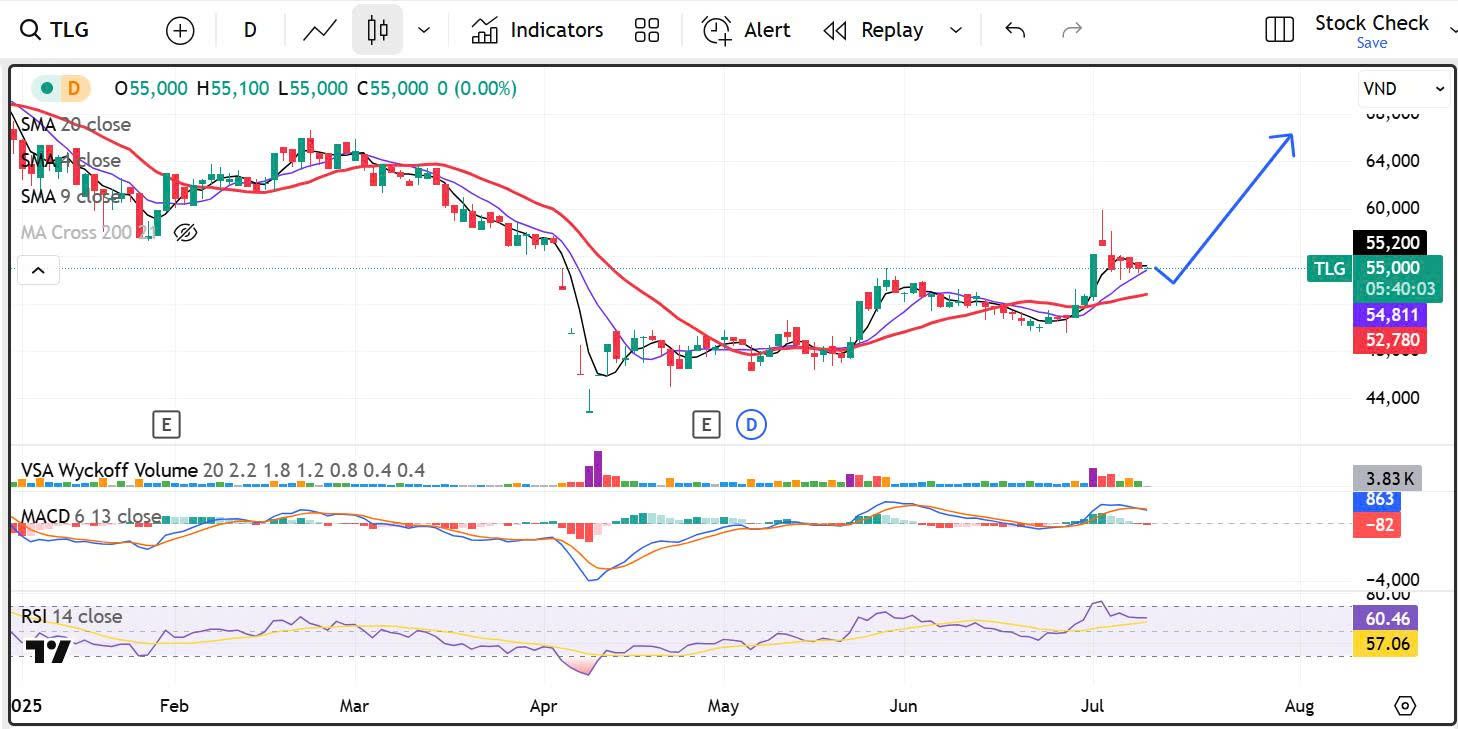
Task: Change the D timeframe interval
Action: pos(250,30)
